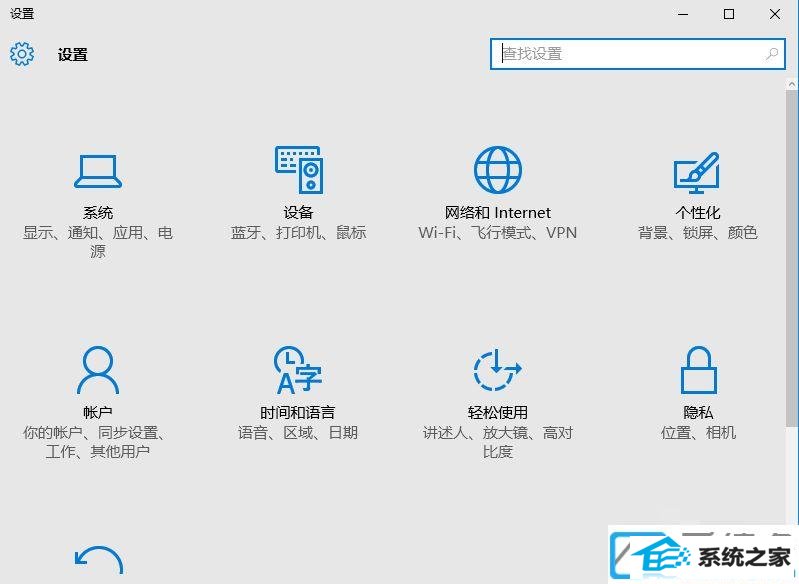799x584 pixels.
Task: Click the 蓝牙、打印机、鼠标 description
Action: pos(298,233)
